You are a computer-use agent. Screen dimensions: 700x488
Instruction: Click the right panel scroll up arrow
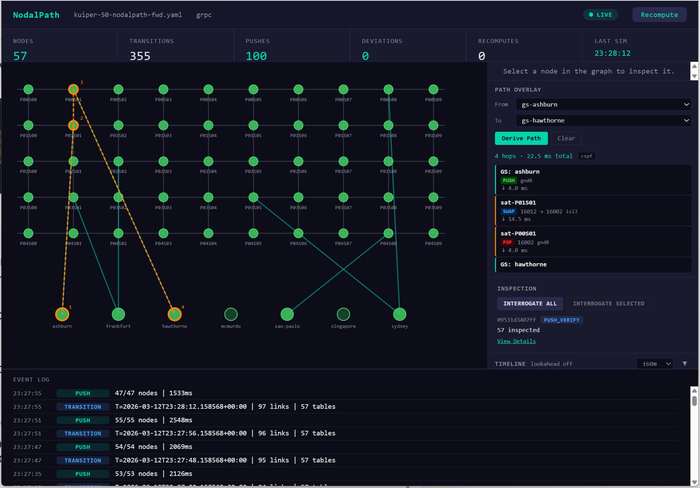tap(694, 67)
